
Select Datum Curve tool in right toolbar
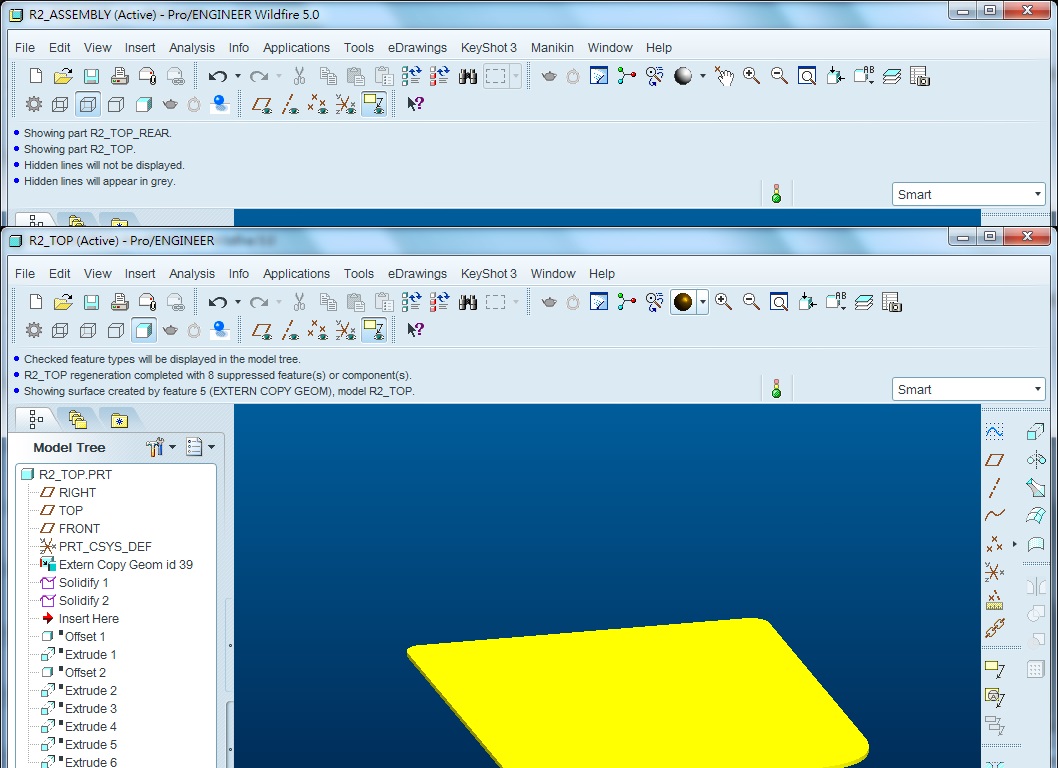point(995,515)
